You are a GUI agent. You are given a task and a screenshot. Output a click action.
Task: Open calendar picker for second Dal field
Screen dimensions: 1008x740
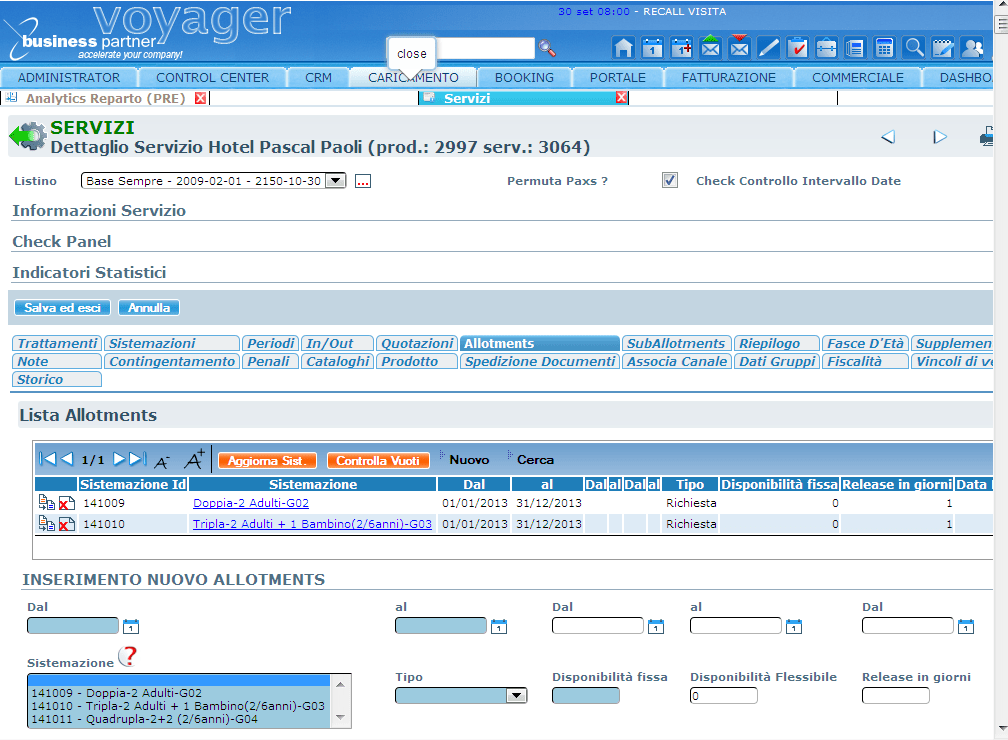pos(656,626)
